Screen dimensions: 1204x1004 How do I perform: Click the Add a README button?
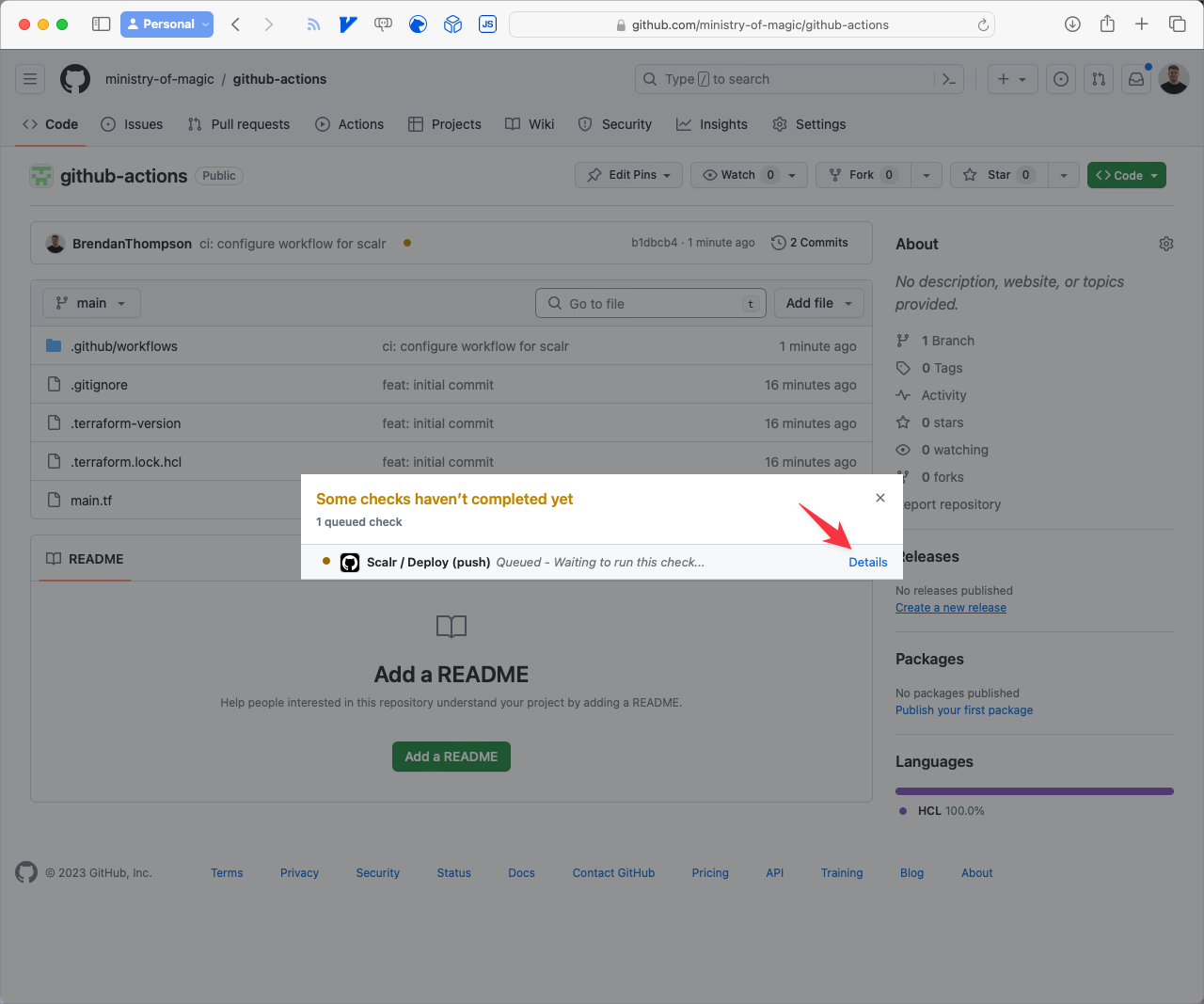pyautogui.click(x=451, y=757)
